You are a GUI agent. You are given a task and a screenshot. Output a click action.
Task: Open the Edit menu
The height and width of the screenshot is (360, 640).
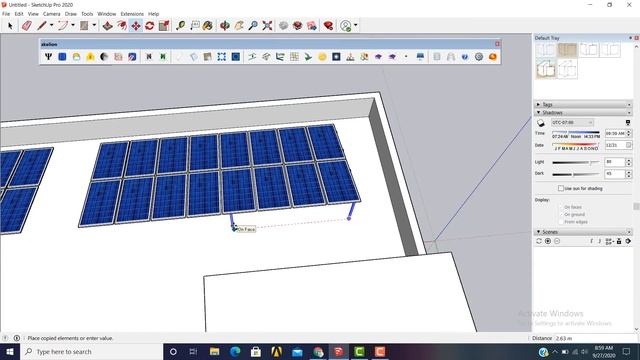pyautogui.click(x=19, y=14)
